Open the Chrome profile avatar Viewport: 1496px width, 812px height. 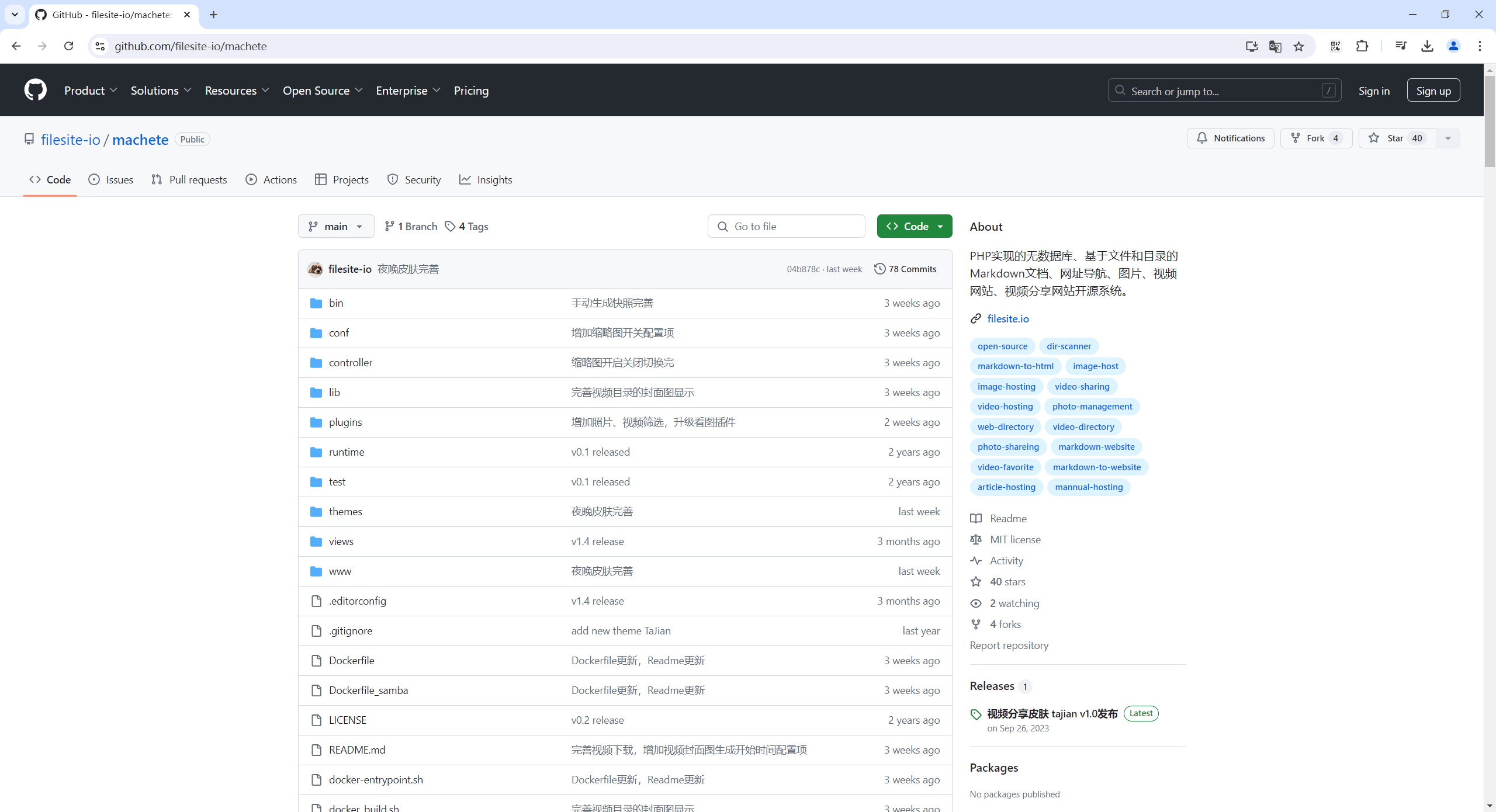pyautogui.click(x=1453, y=46)
